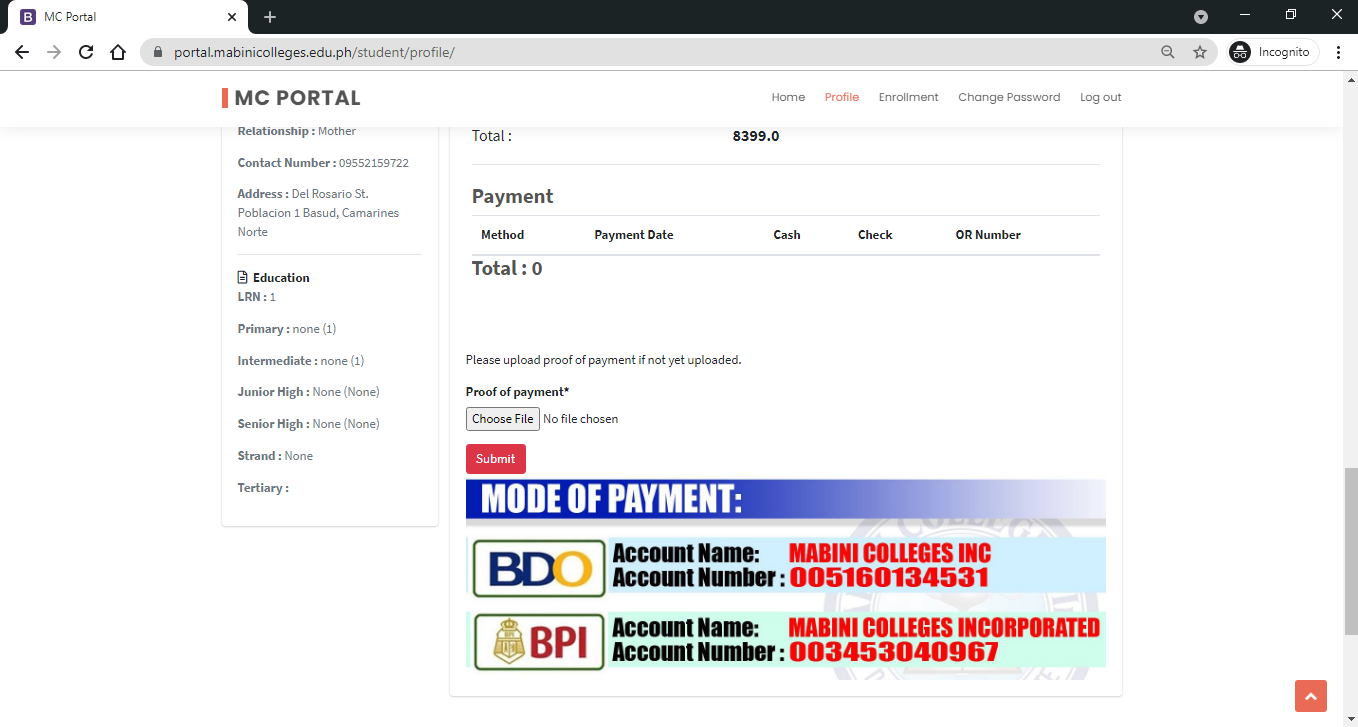Screen dimensions: 1358x727
Task: Click the zoom magnifier icon in address bar
Action: (1167, 52)
